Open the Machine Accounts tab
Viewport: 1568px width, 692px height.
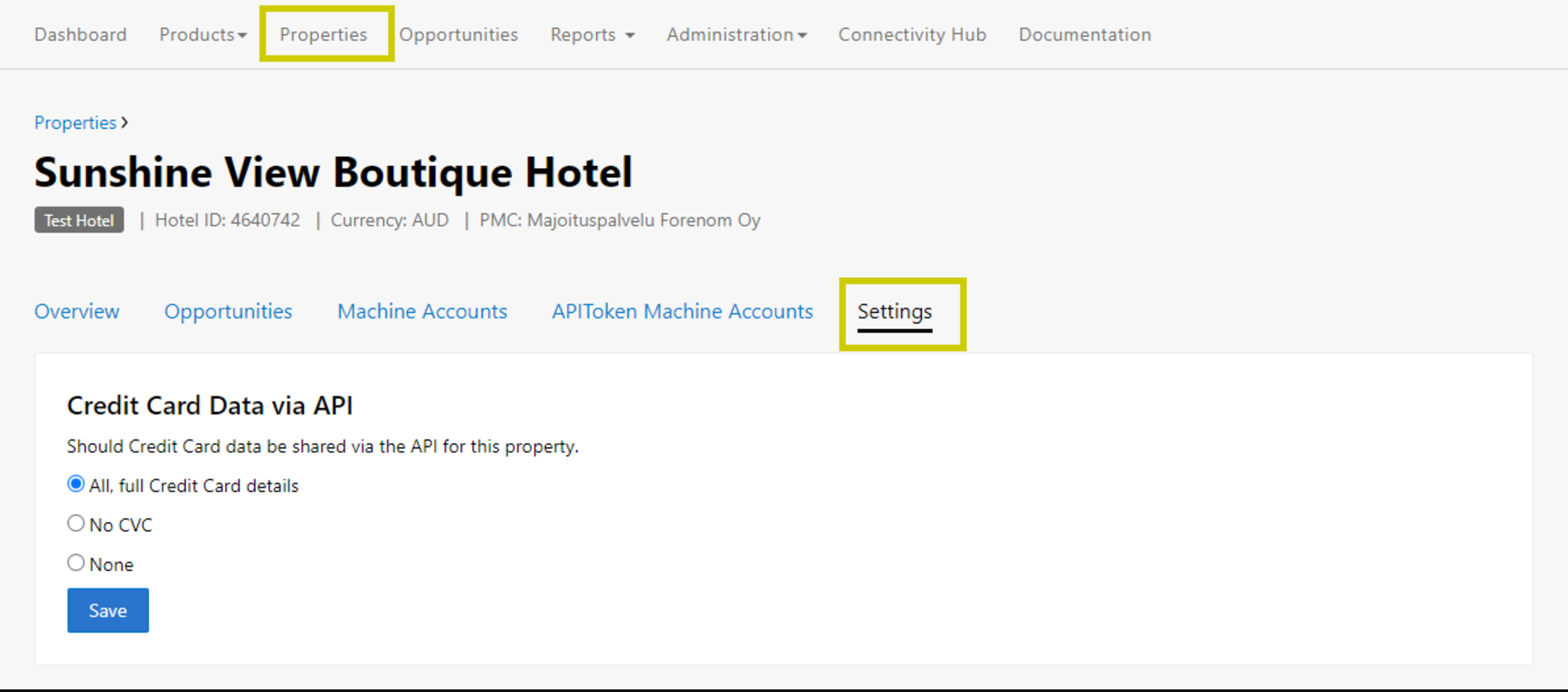[422, 311]
